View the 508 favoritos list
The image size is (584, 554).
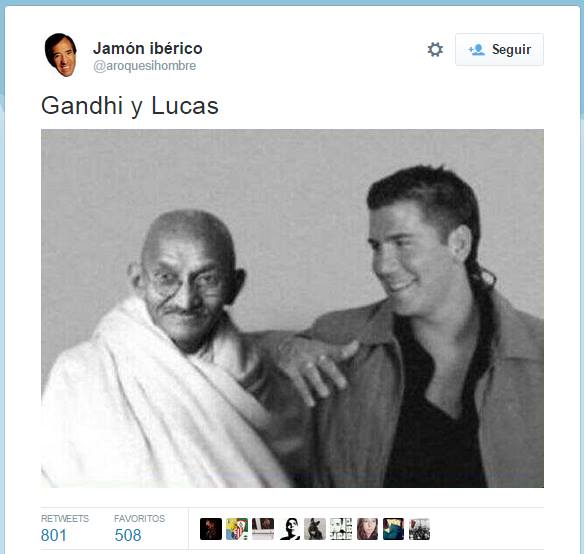tap(128, 535)
